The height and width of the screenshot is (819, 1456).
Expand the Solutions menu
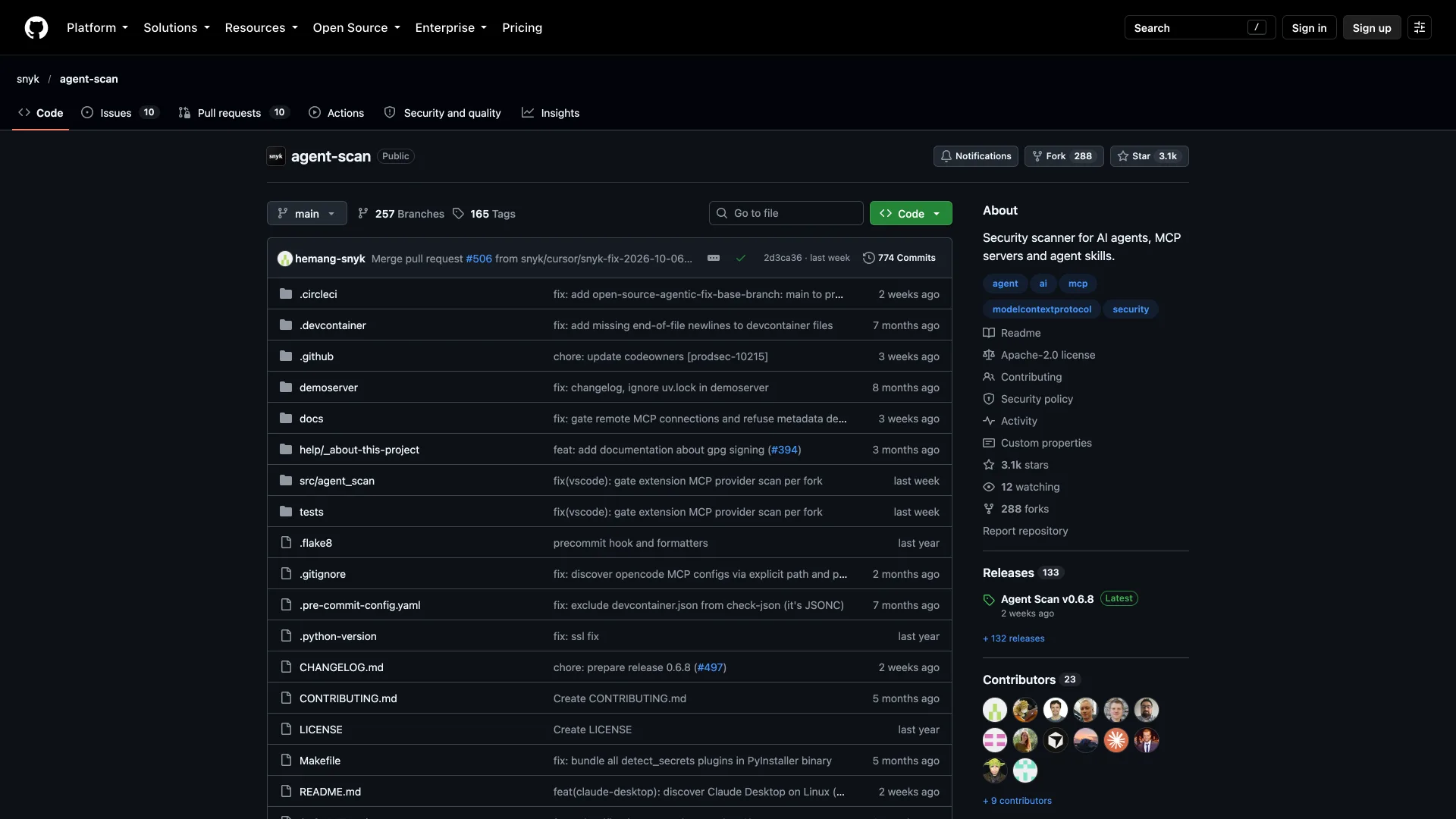(x=177, y=28)
